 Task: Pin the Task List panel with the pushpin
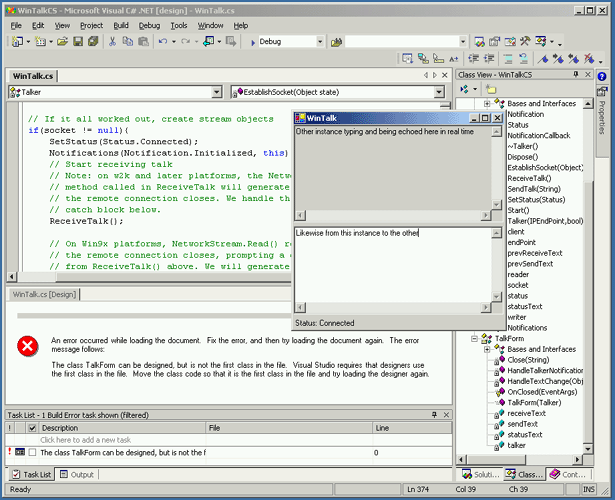[x=435, y=415]
